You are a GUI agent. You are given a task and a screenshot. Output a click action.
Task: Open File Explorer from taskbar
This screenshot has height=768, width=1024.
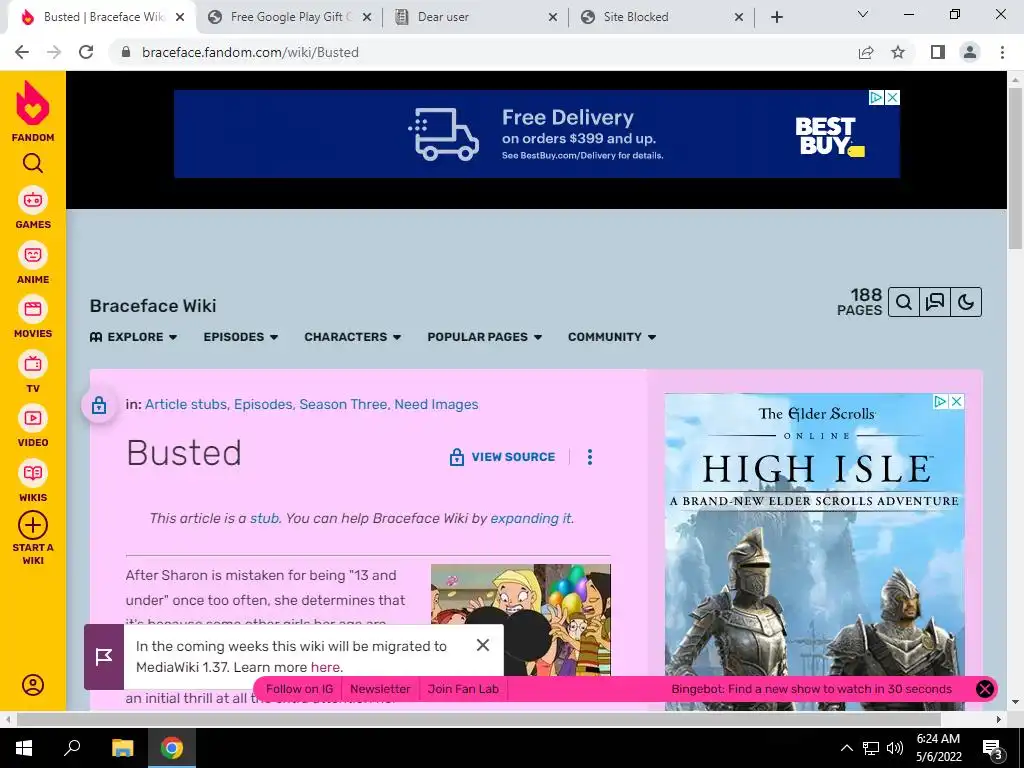click(x=122, y=748)
